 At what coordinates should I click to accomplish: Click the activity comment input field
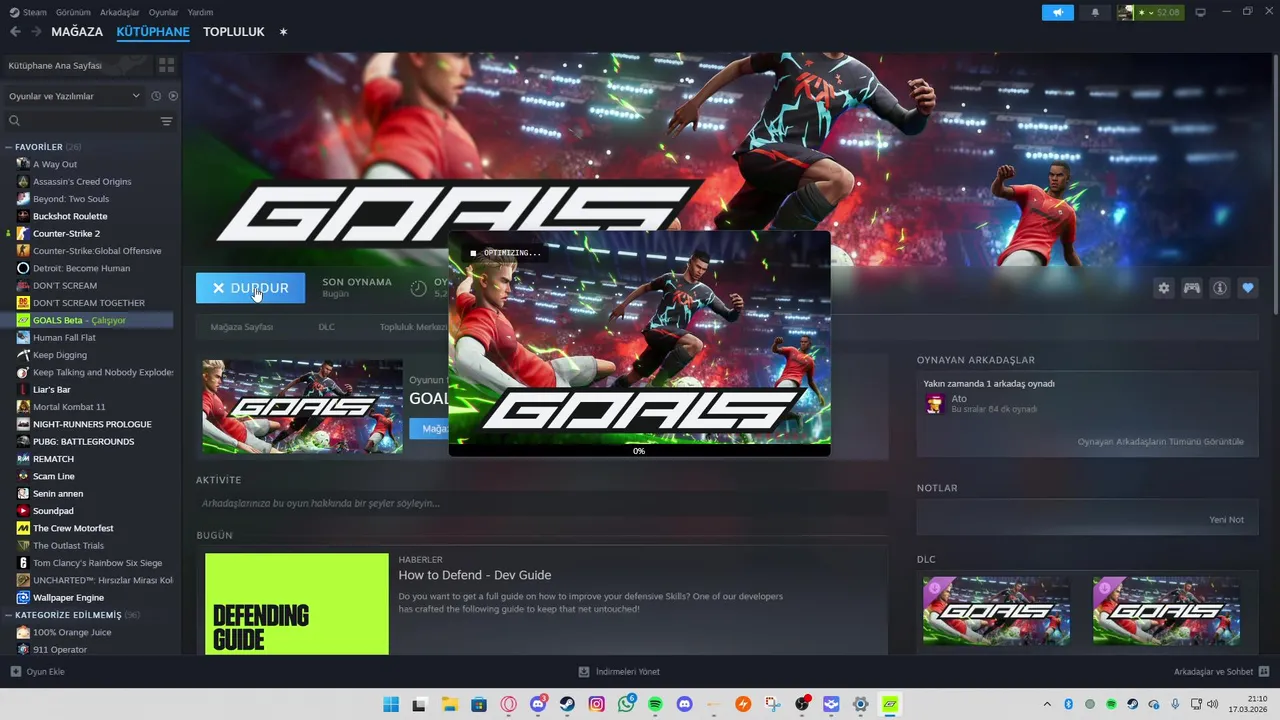[x=542, y=503]
